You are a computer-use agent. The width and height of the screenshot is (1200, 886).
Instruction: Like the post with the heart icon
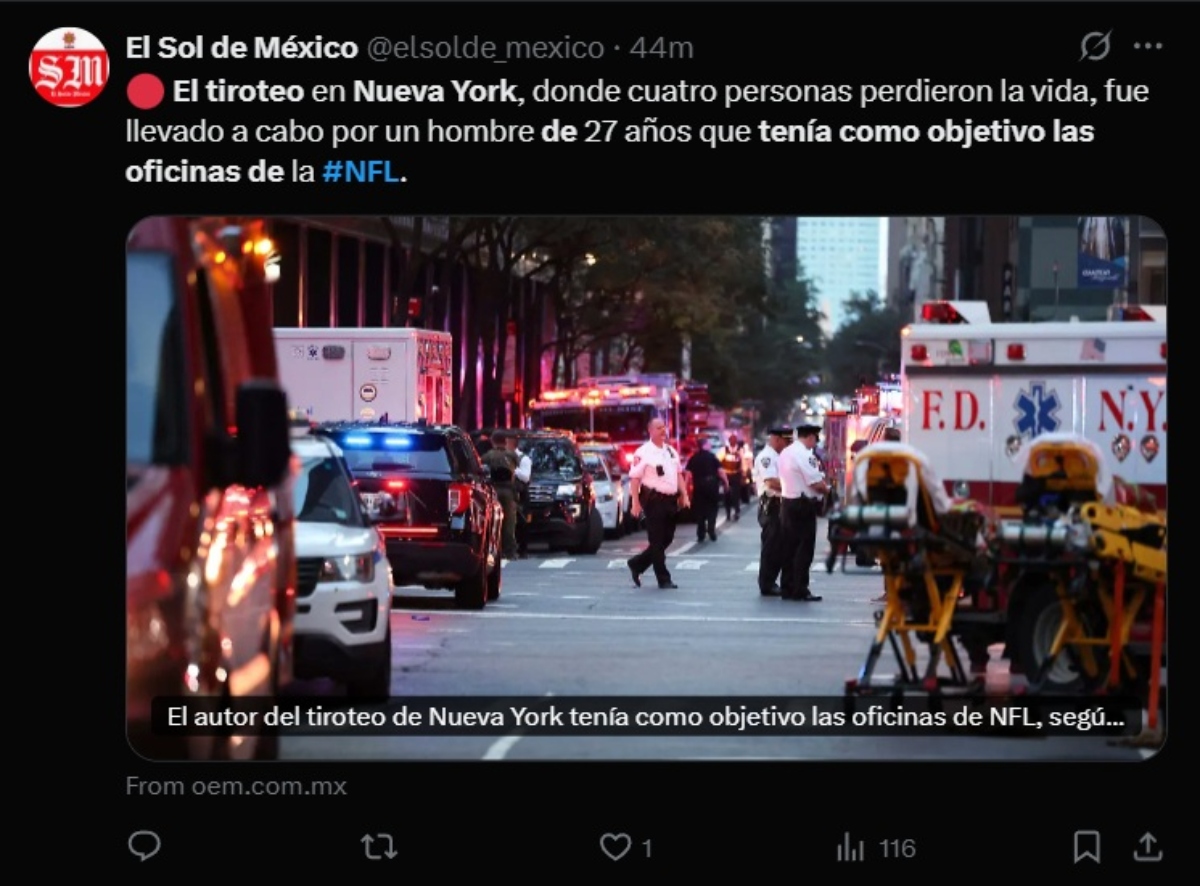(x=615, y=848)
